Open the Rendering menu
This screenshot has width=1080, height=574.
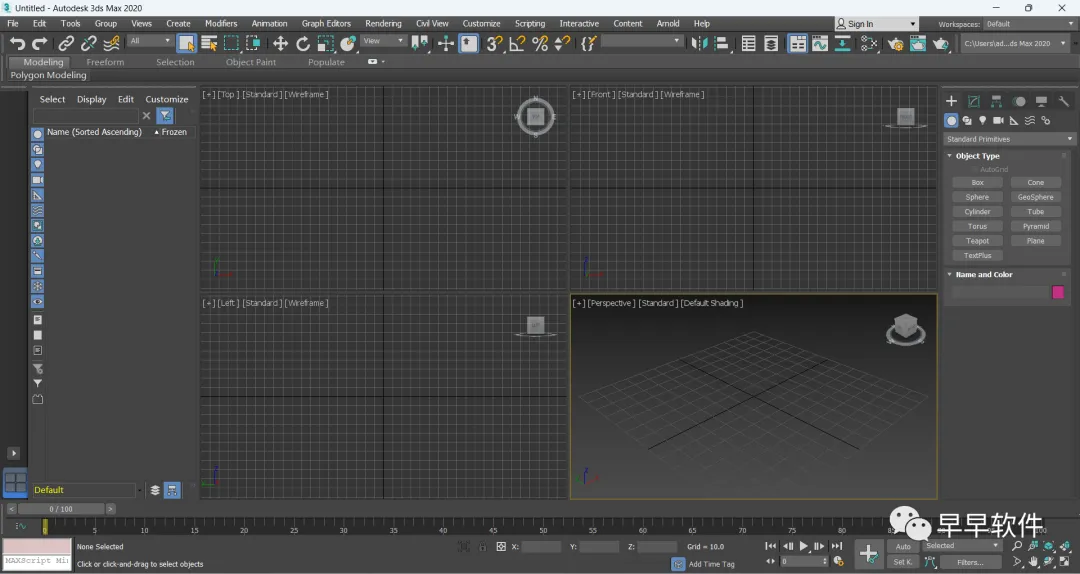pyautogui.click(x=383, y=24)
